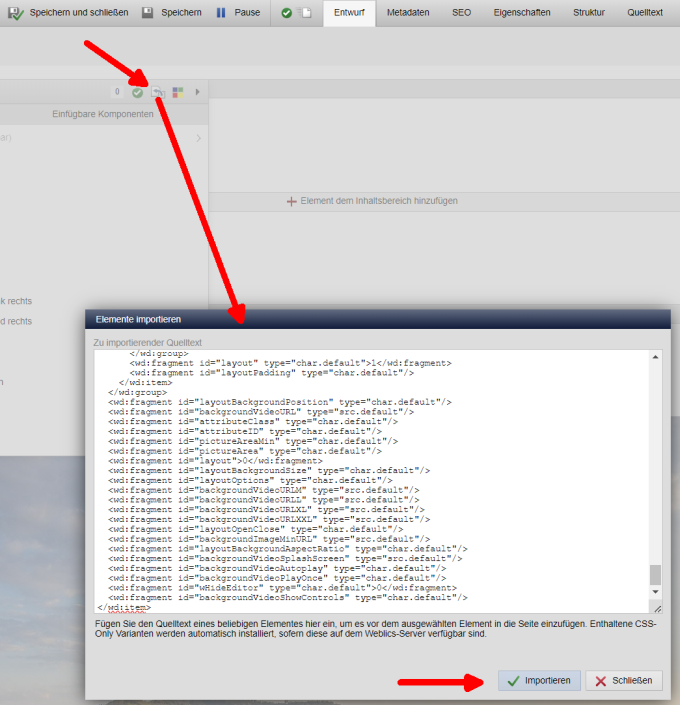Expand the chevron in the component list row

click(198, 138)
